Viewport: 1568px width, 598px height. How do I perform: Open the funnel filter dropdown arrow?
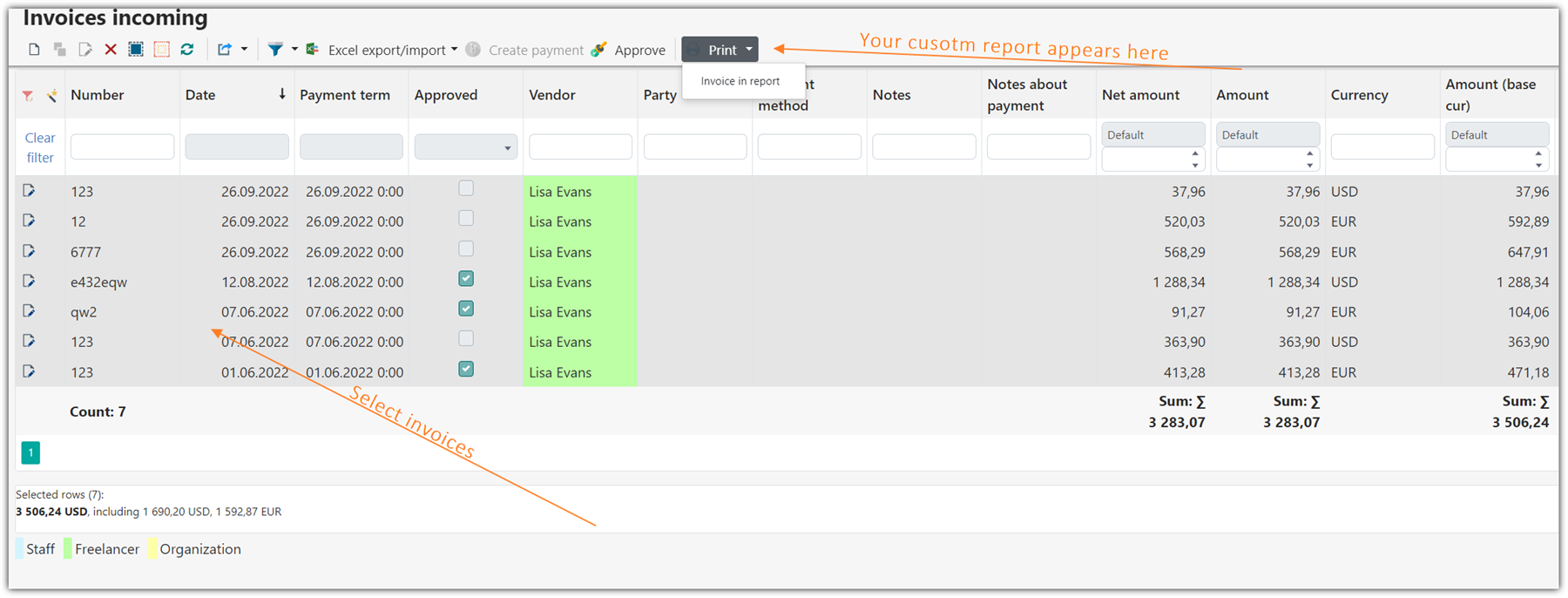point(294,50)
